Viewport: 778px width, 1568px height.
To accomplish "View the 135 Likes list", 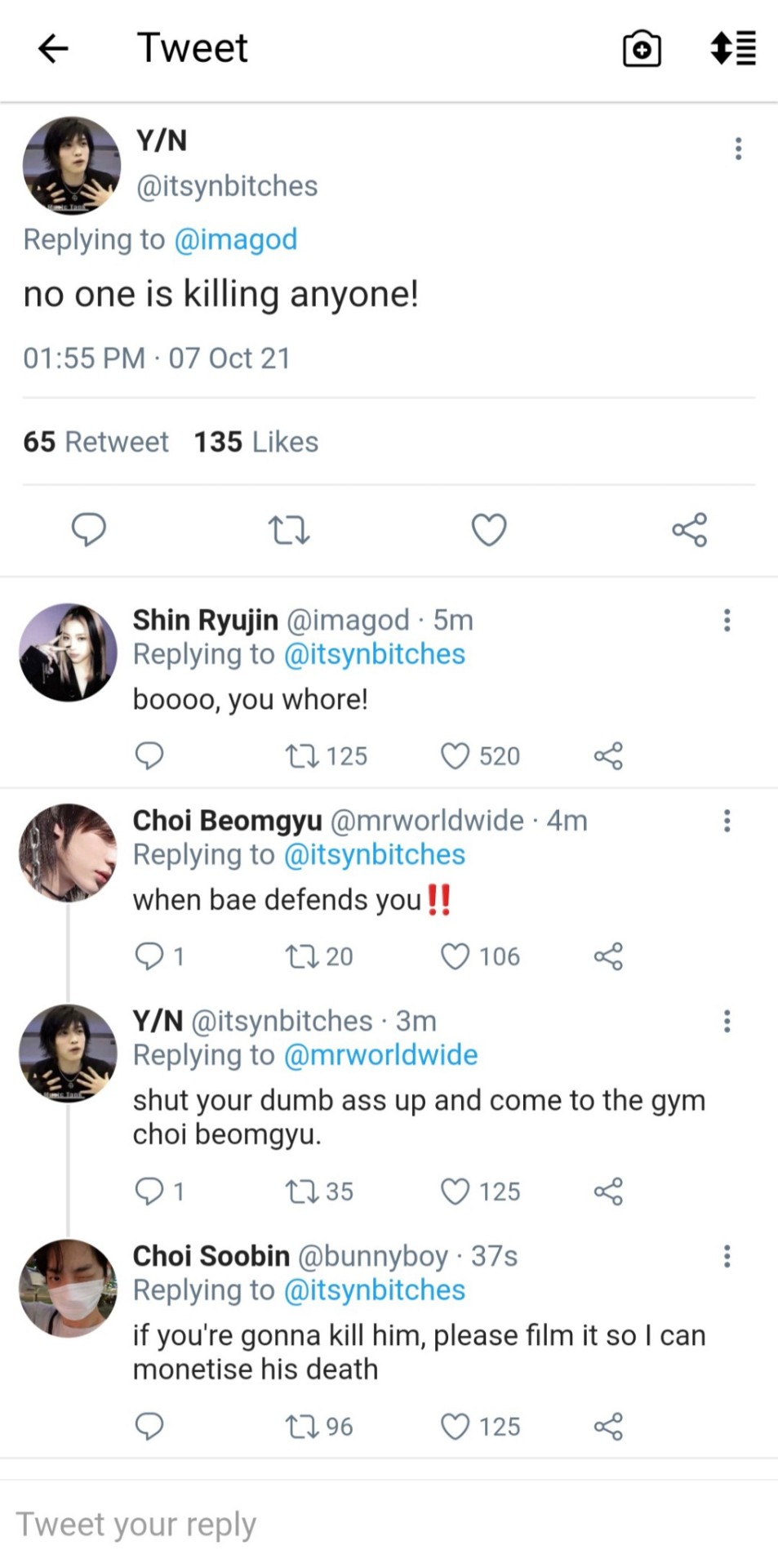I will click(256, 442).
